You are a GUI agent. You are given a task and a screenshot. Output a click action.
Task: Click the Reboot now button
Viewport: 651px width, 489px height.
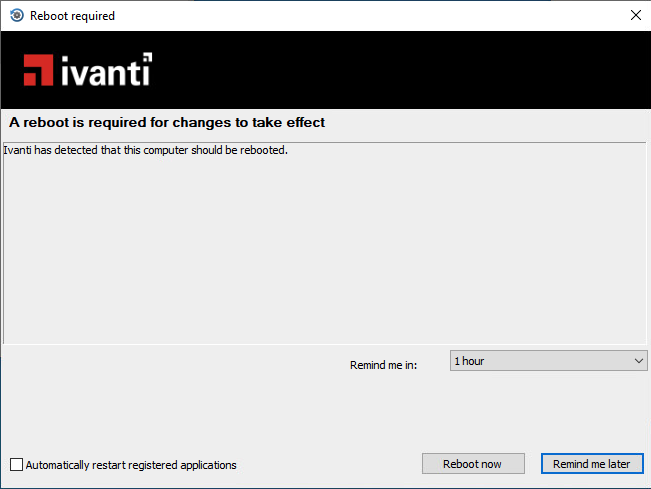coord(473,463)
